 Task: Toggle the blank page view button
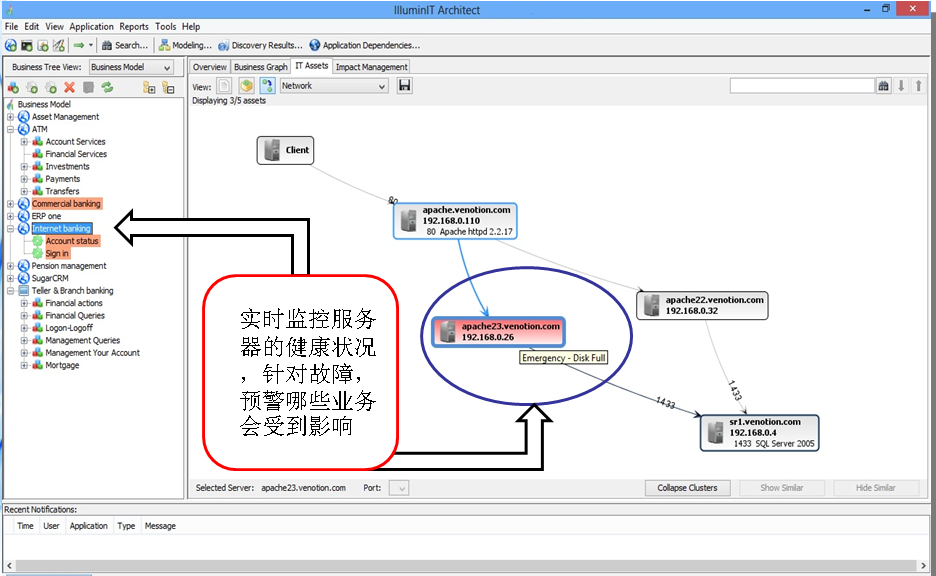pyautogui.click(x=224, y=86)
